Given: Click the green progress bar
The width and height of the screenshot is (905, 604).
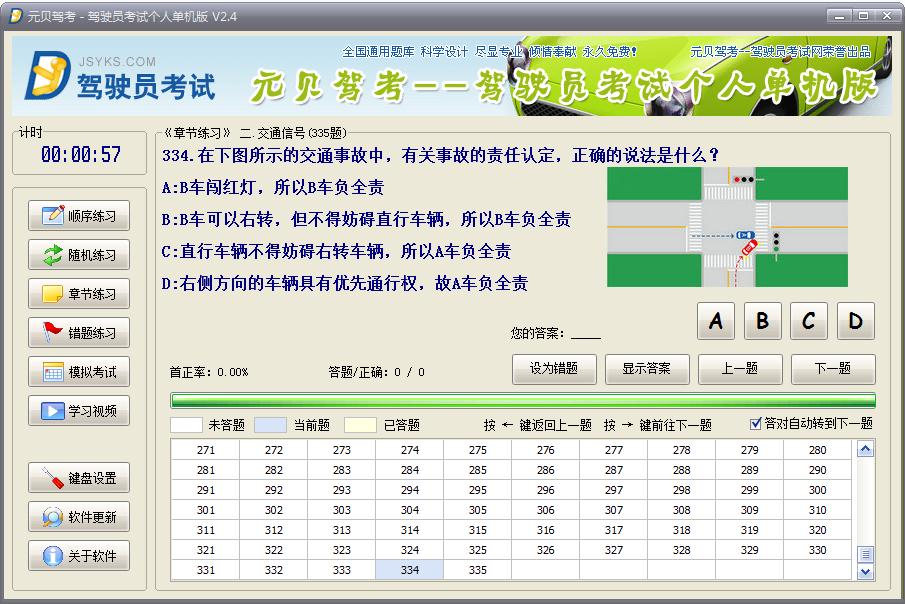Looking at the screenshot, I should point(523,401).
